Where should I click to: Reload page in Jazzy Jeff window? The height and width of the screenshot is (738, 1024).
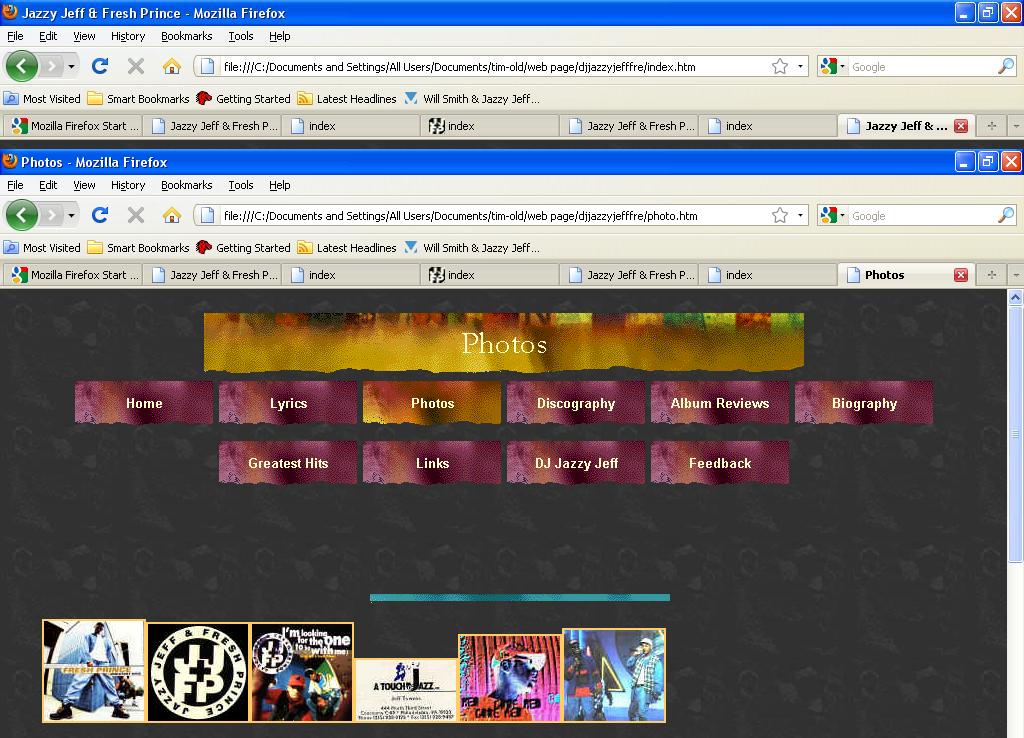[100, 66]
